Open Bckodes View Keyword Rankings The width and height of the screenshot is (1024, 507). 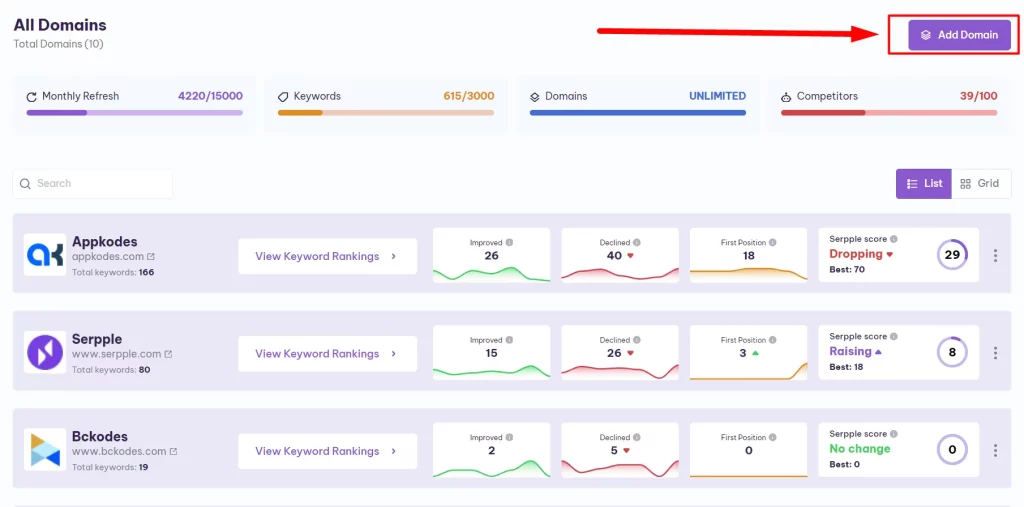(327, 451)
